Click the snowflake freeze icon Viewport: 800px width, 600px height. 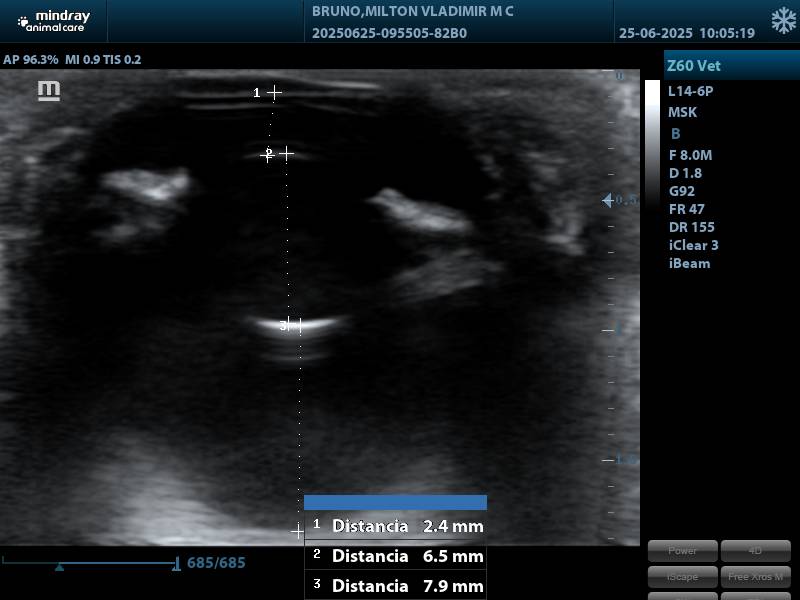783,21
